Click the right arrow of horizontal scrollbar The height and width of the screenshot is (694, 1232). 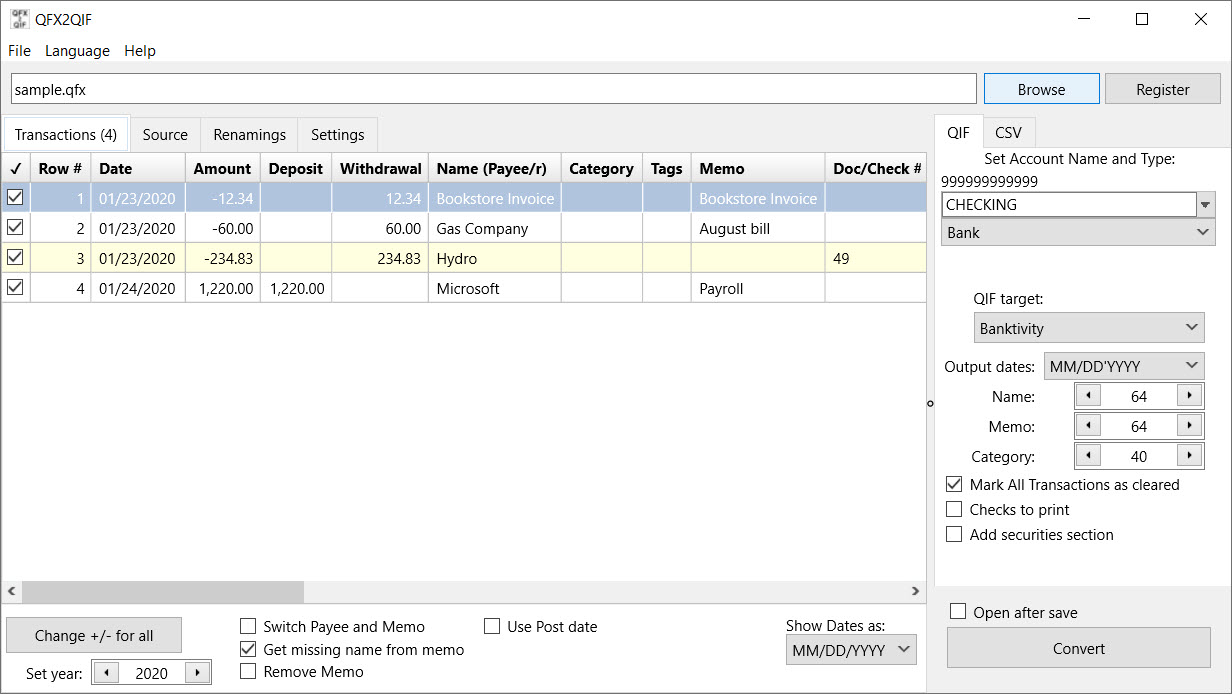[915, 591]
